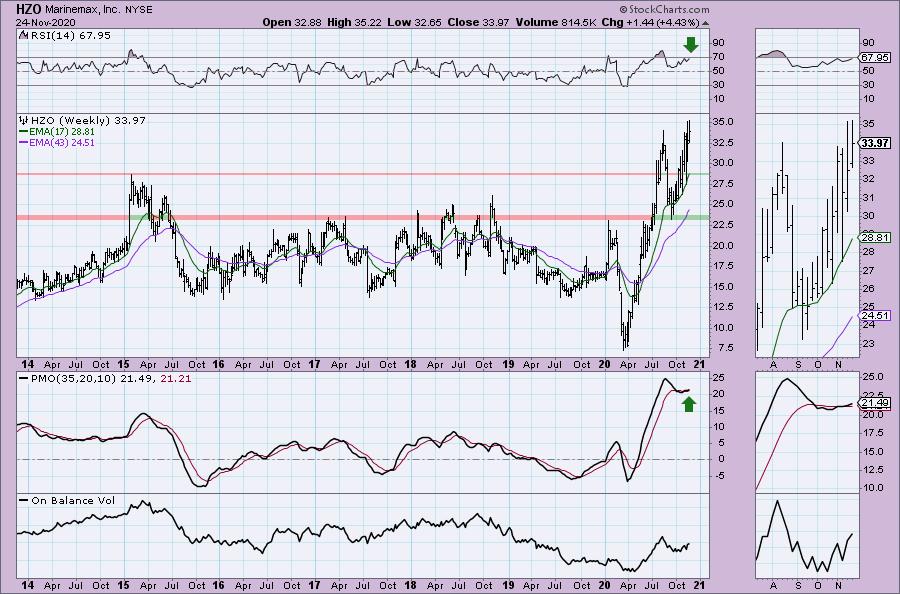Screen dimensions: 900x594
Task: Click the Close 33.97 value in header
Action: pyautogui.click(x=479, y=22)
